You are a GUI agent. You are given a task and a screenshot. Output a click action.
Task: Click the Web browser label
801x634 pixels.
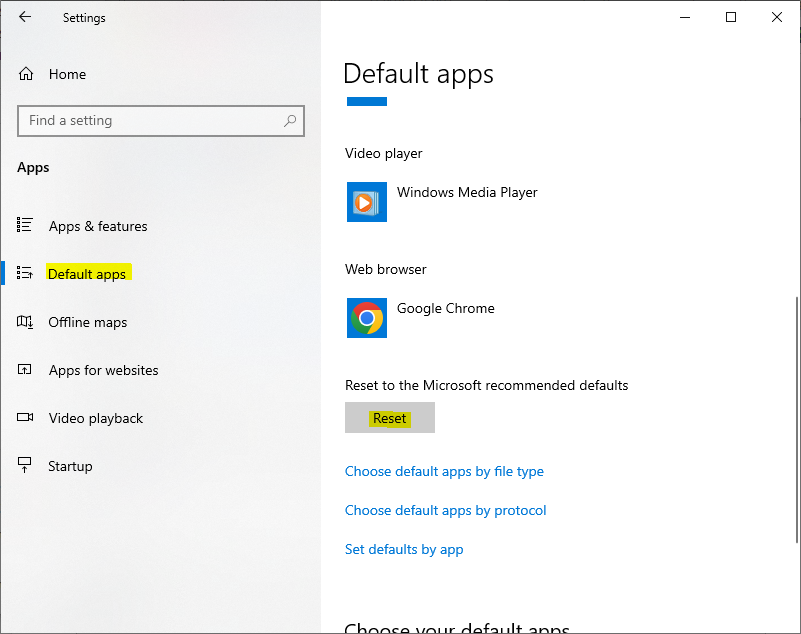(x=386, y=269)
